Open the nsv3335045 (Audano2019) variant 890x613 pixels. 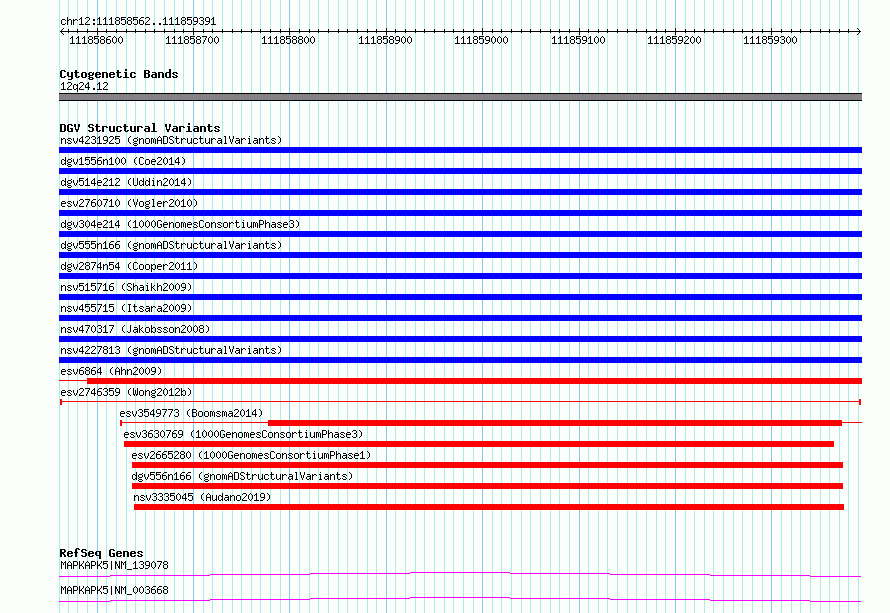(202, 497)
